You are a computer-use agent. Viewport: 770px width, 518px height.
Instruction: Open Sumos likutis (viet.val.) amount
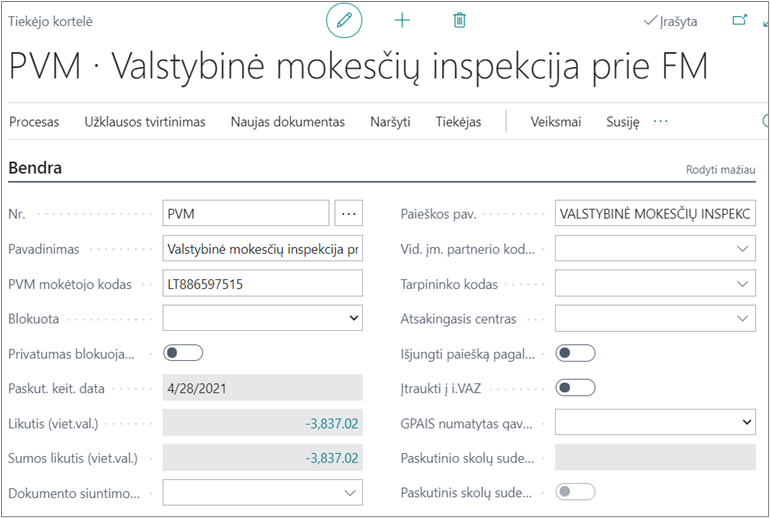(332, 458)
